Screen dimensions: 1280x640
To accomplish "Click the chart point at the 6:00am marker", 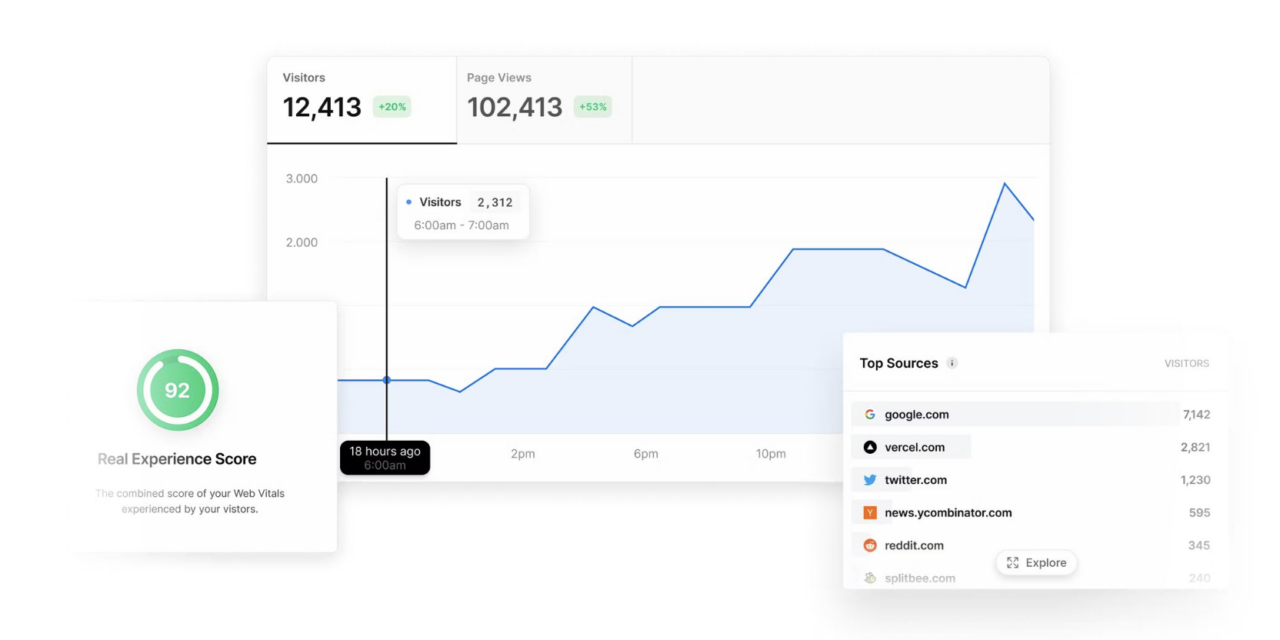I will tap(386, 379).
